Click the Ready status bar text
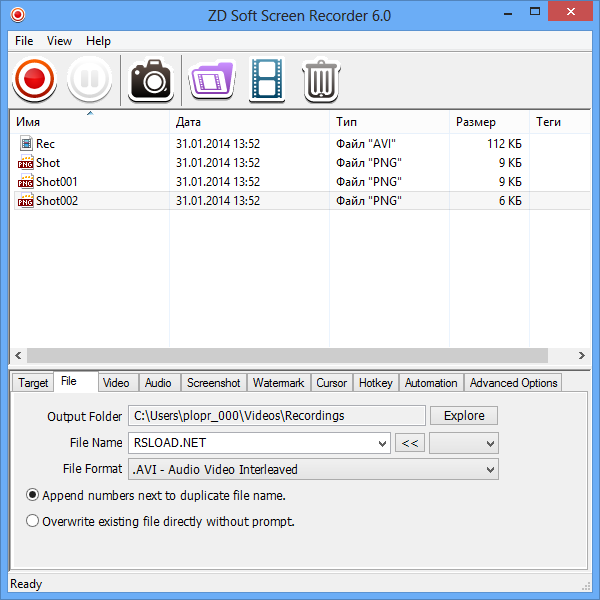Image resolution: width=600 pixels, height=600 pixels. (26, 584)
